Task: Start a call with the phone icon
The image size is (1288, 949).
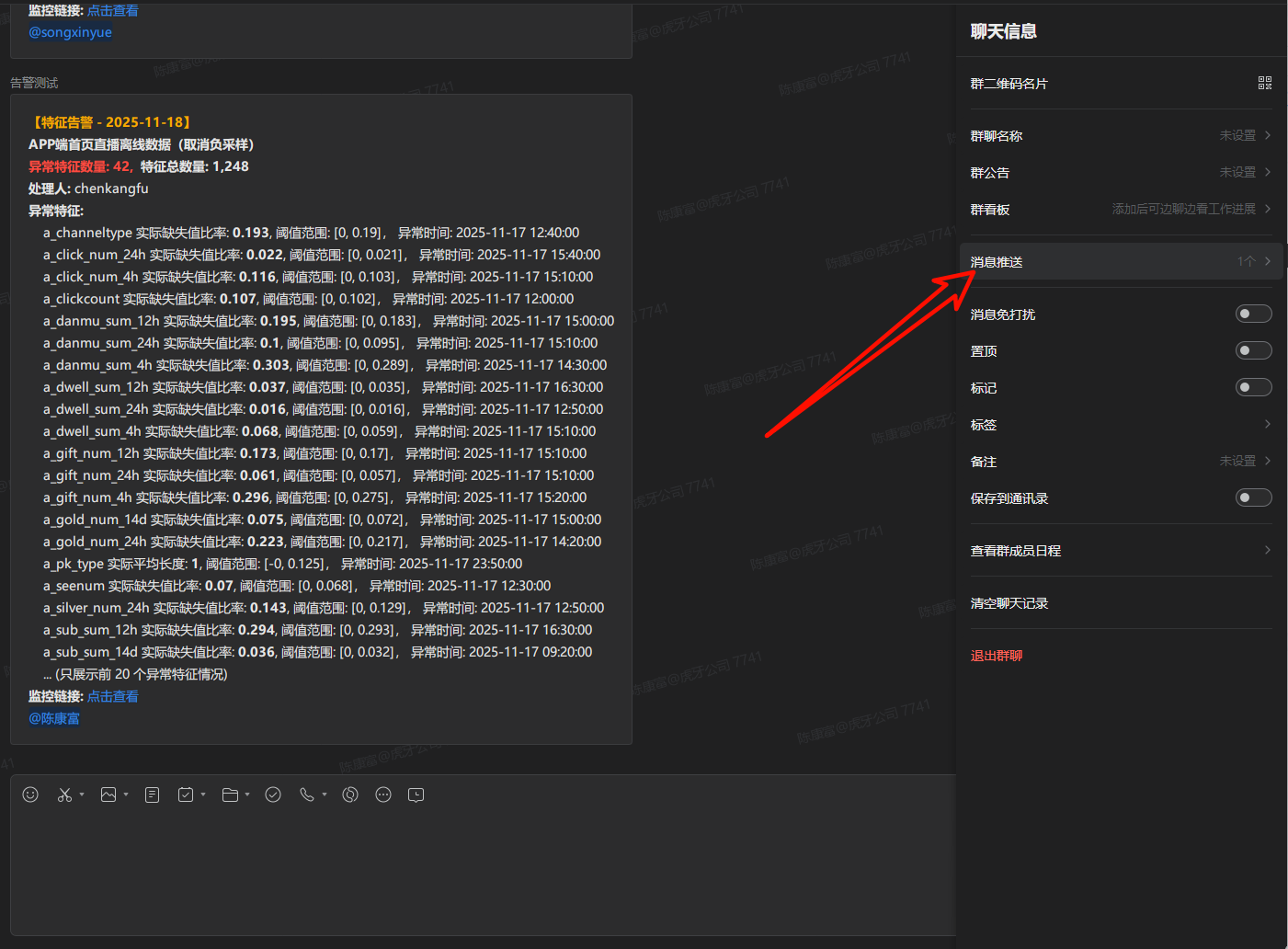Action: pos(306,795)
